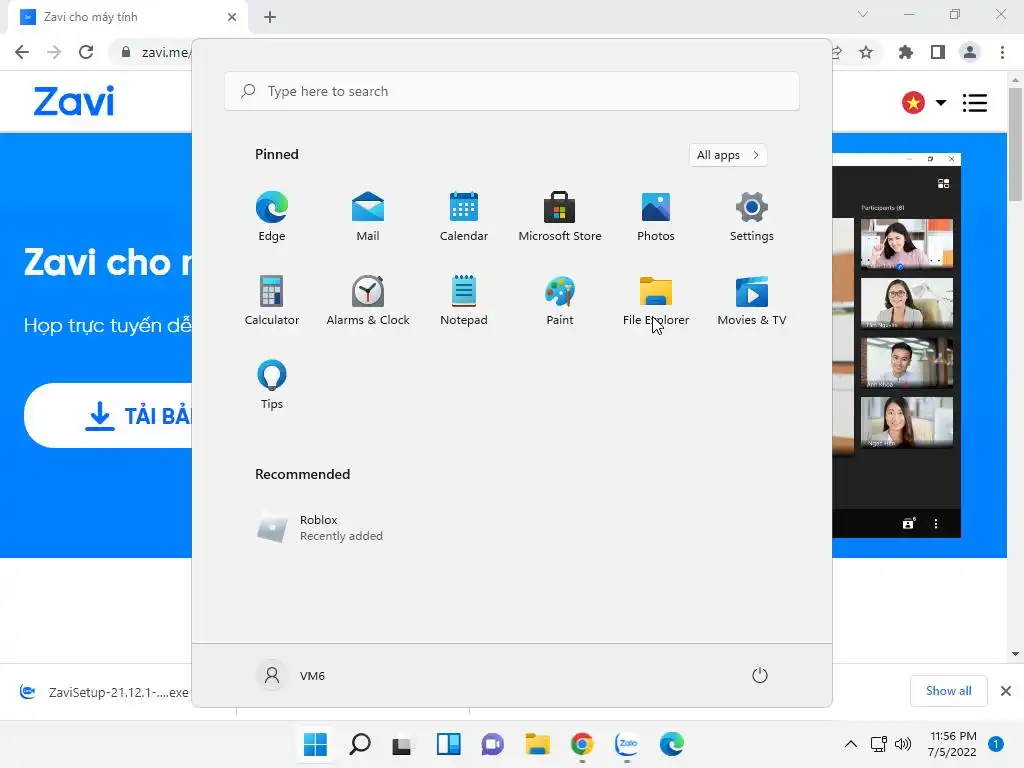Open the Calculator app
The image size is (1024, 768).
pos(272,300)
